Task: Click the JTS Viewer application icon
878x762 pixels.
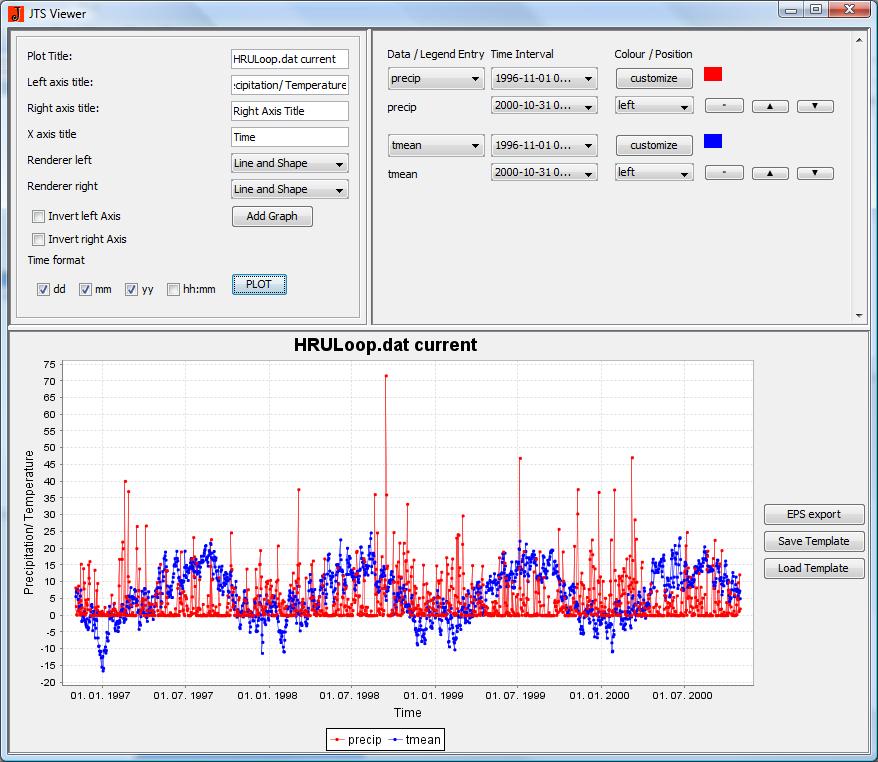Action: tap(15, 14)
